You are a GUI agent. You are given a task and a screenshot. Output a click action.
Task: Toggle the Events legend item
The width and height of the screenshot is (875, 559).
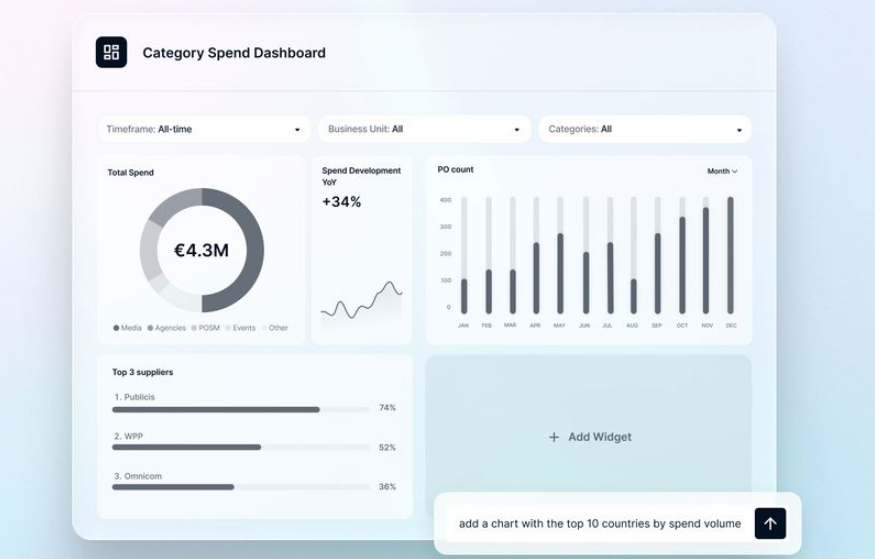[241, 328]
